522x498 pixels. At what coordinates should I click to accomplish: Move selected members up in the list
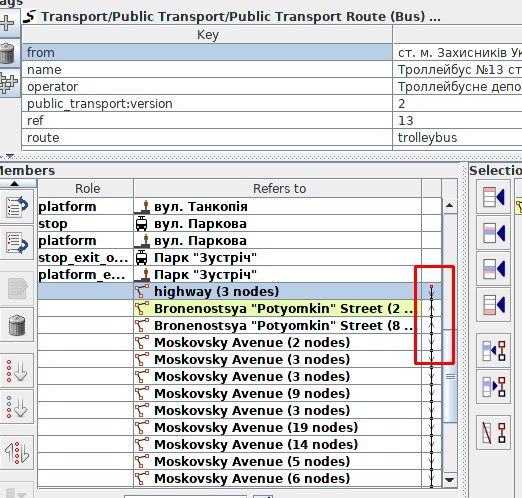[x=16, y=206]
